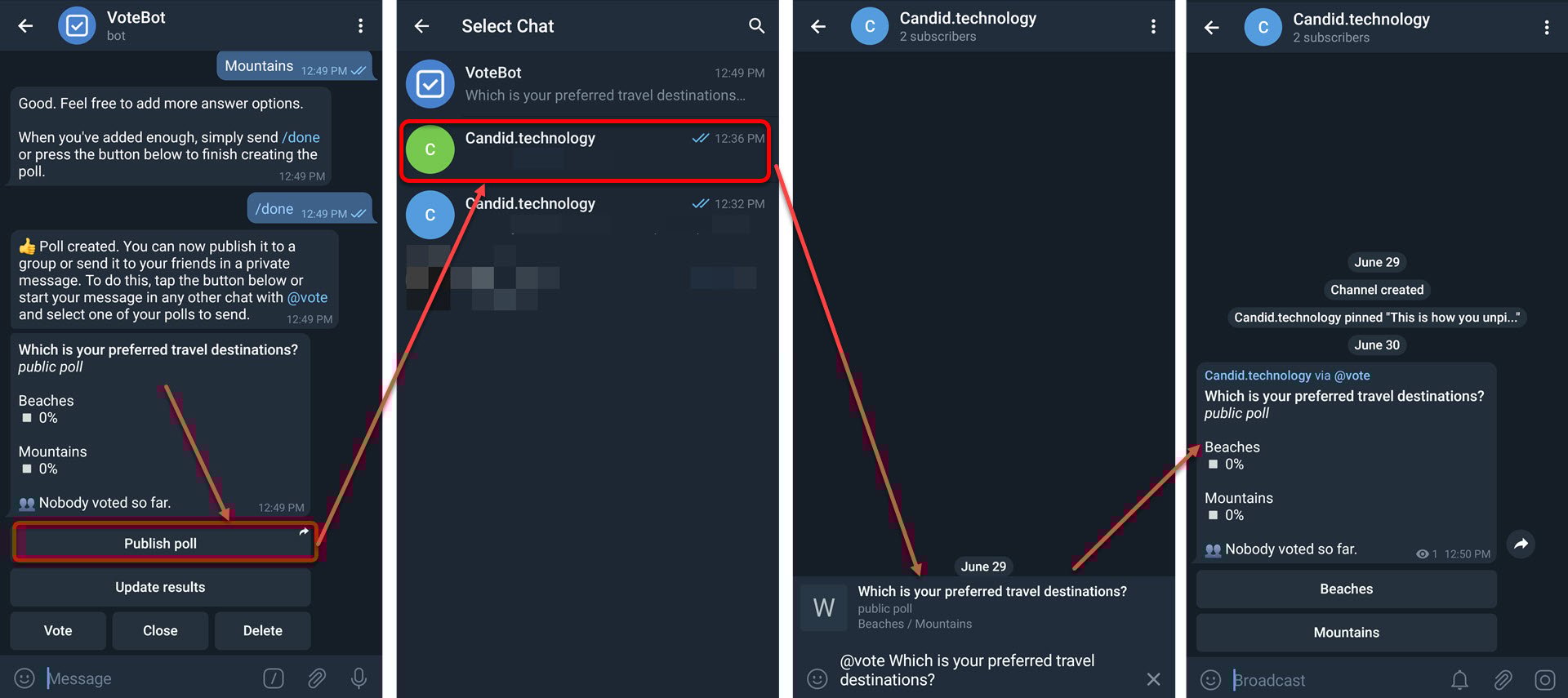
Task: Tap the Delete poll button
Action: point(262,630)
